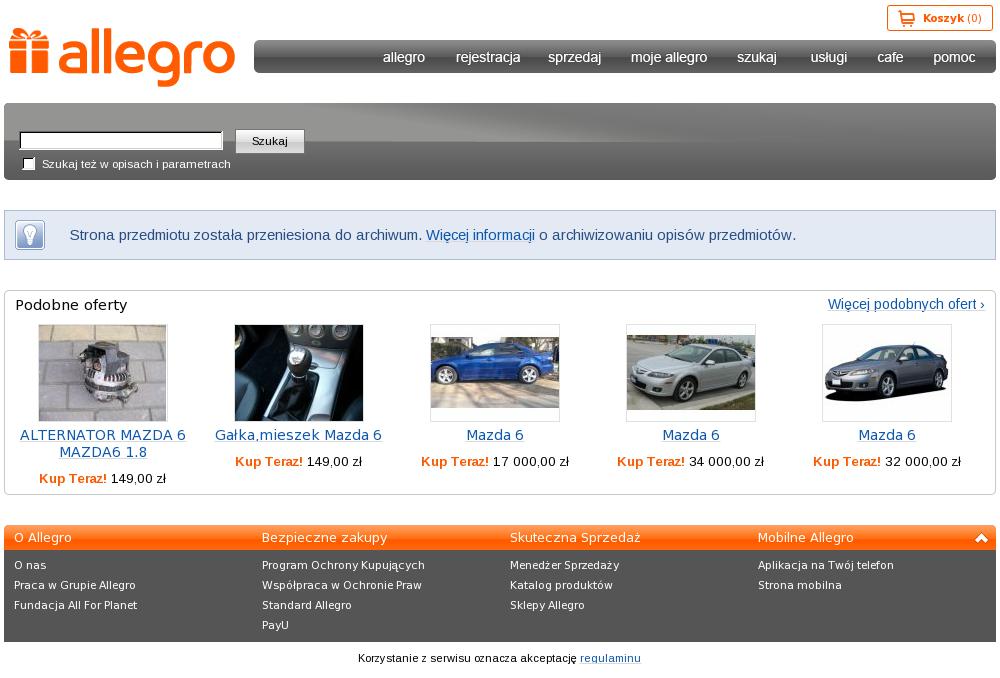This screenshot has width=1000, height=678.
Task: Open the Koszyk shopping cart
Action: [x=939, y=18]
